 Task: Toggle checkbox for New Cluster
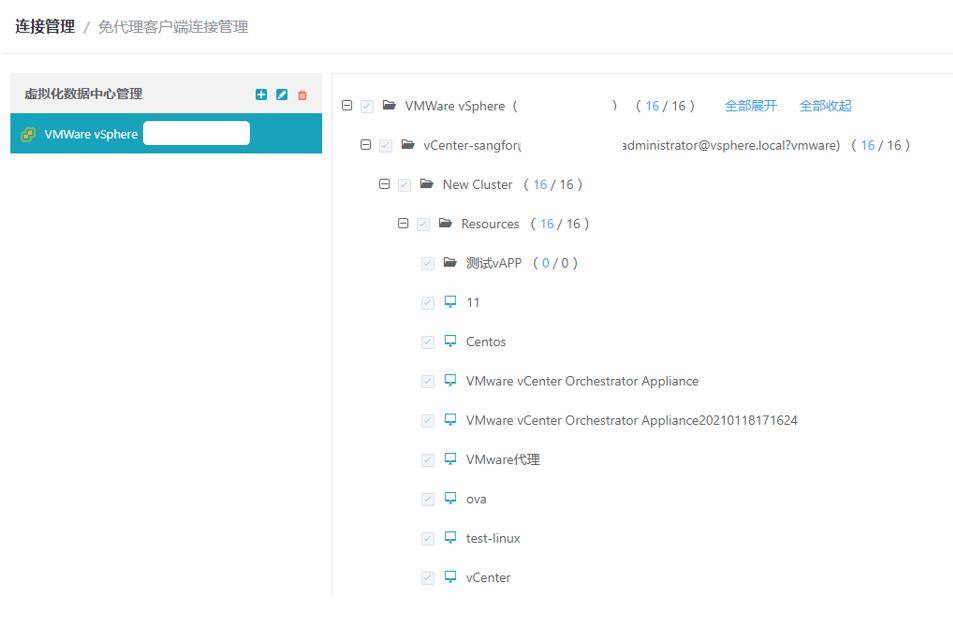click(404, 185)
